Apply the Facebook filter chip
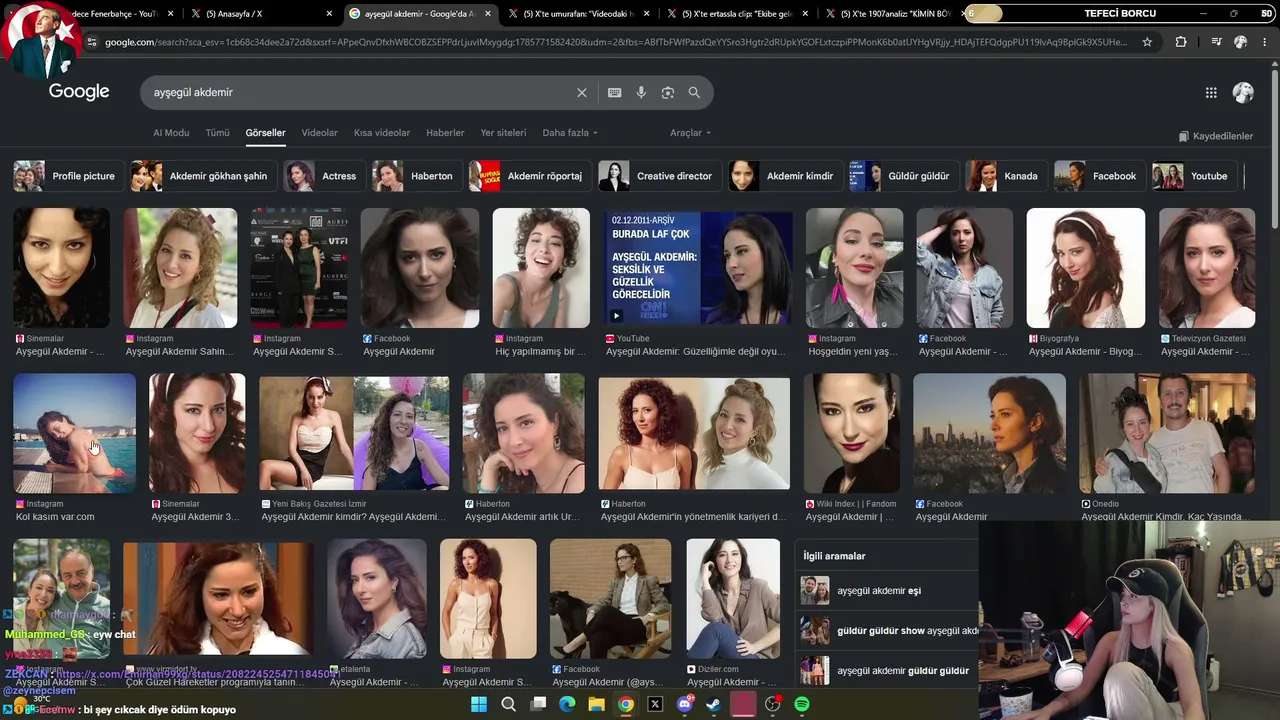The width and height of the screenshot is (1280, 720). pyautogui.click(x=1100, y=176)
